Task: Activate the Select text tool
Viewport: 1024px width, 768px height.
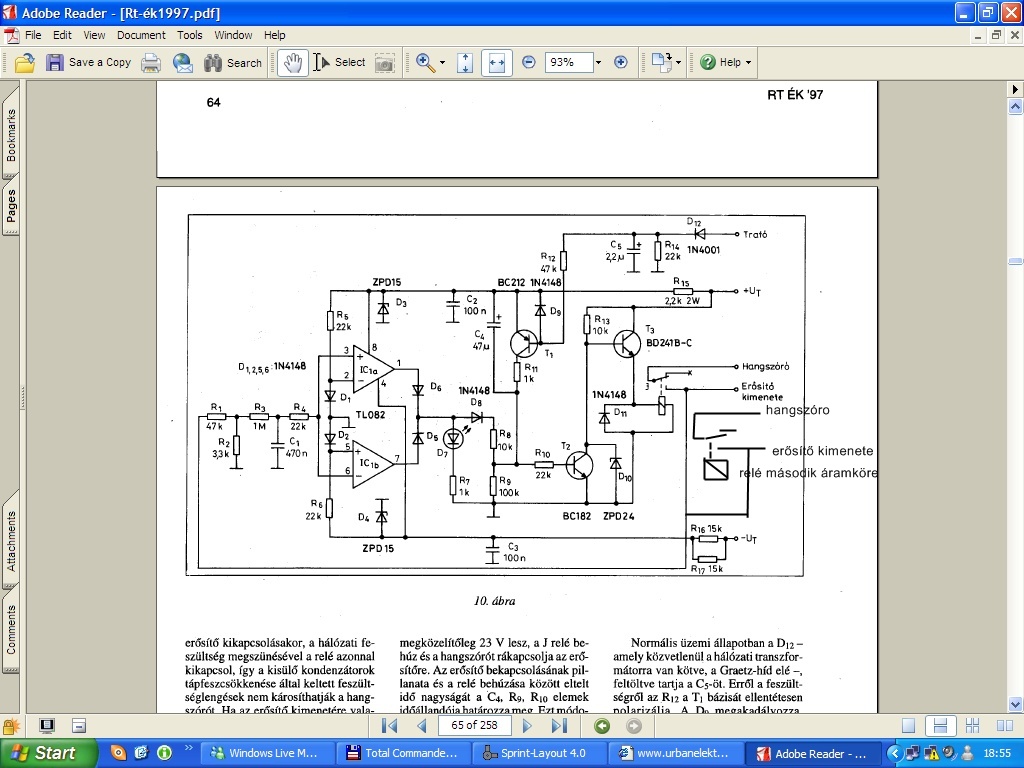Action: tap(339, 63)
